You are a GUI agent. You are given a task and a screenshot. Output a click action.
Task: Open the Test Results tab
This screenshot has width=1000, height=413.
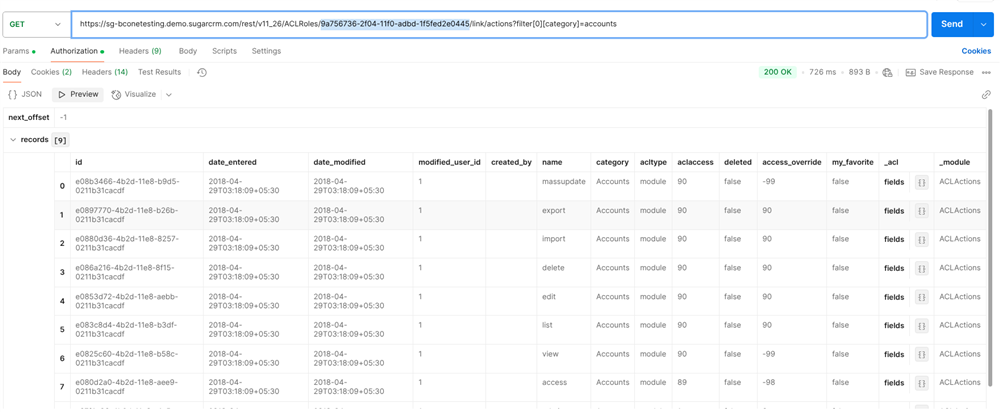point(159,72)
